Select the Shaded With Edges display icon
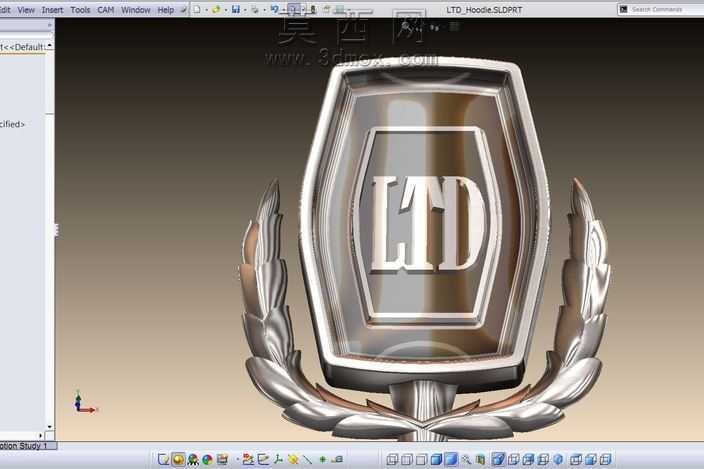 436,459
